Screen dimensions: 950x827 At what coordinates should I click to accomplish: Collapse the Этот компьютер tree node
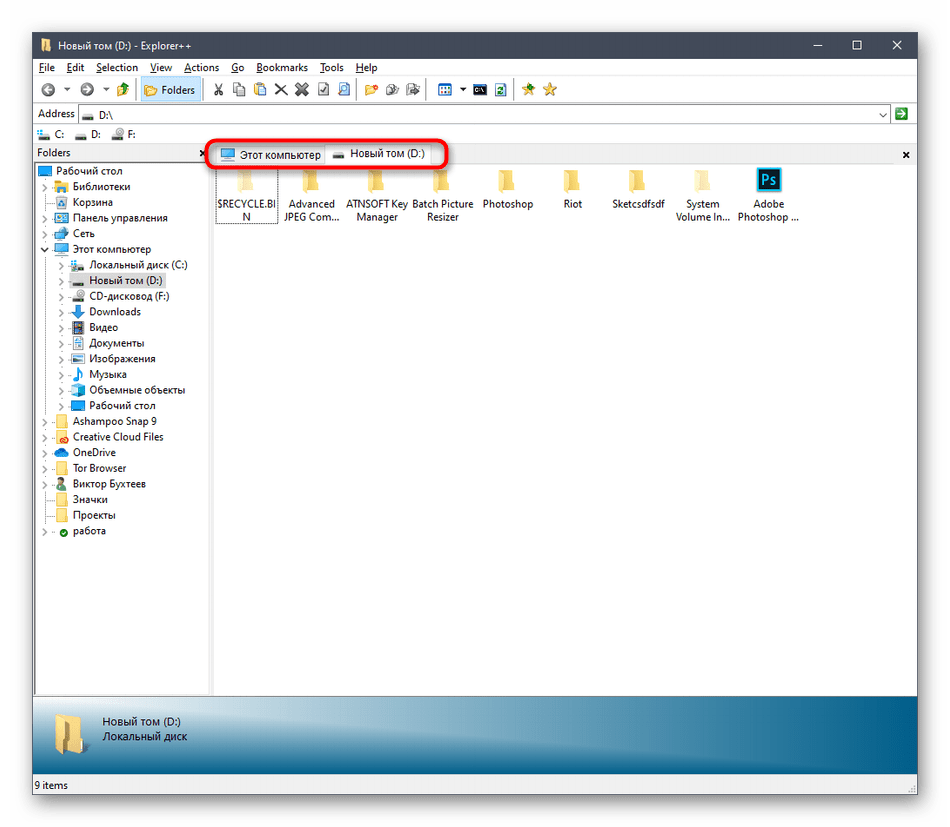(x=44, y=249)
